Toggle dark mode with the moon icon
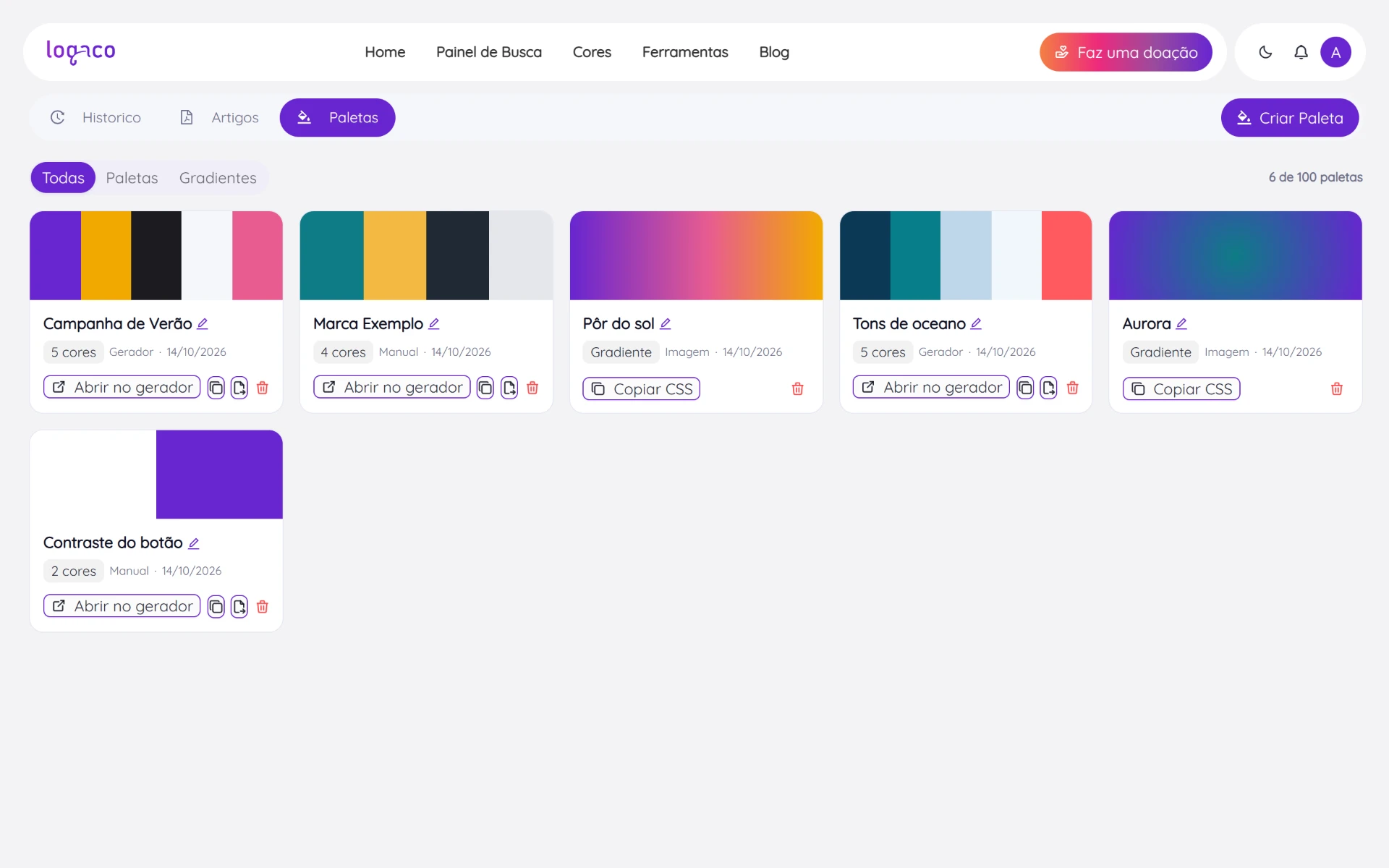1389x868 pixels. (x=1265, y=52)
